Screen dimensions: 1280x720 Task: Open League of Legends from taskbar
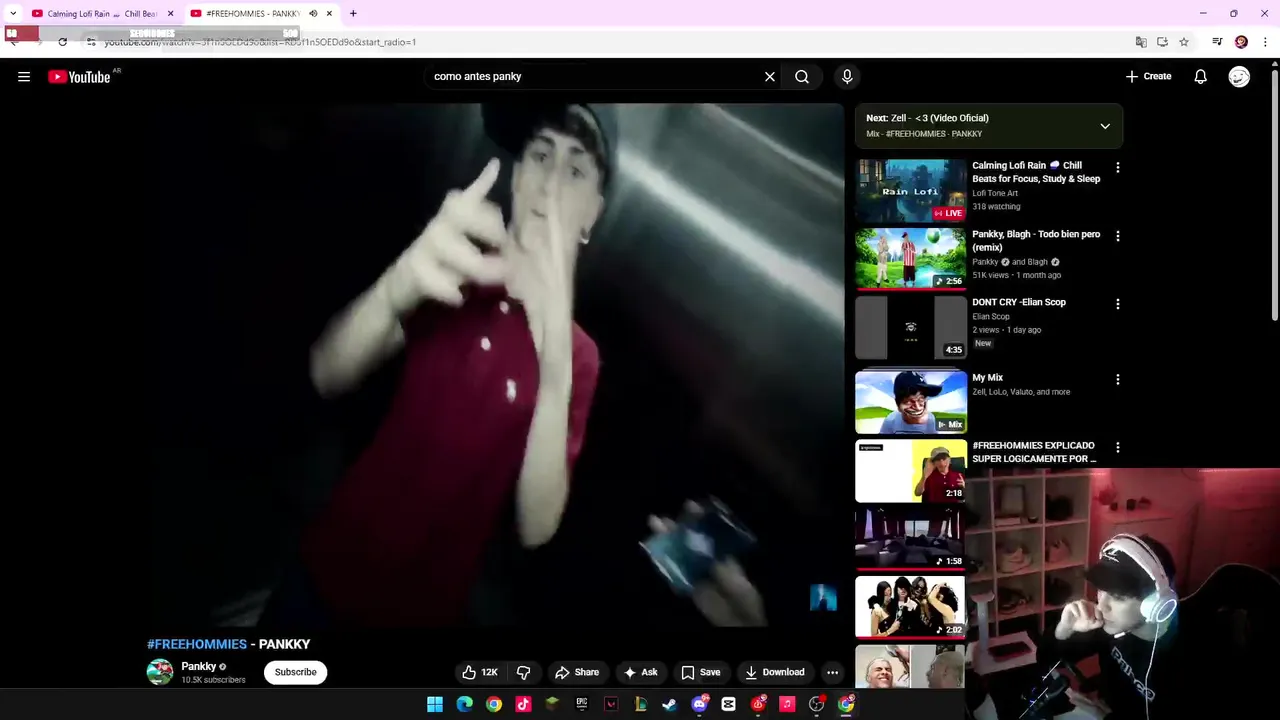pos(640,704)
